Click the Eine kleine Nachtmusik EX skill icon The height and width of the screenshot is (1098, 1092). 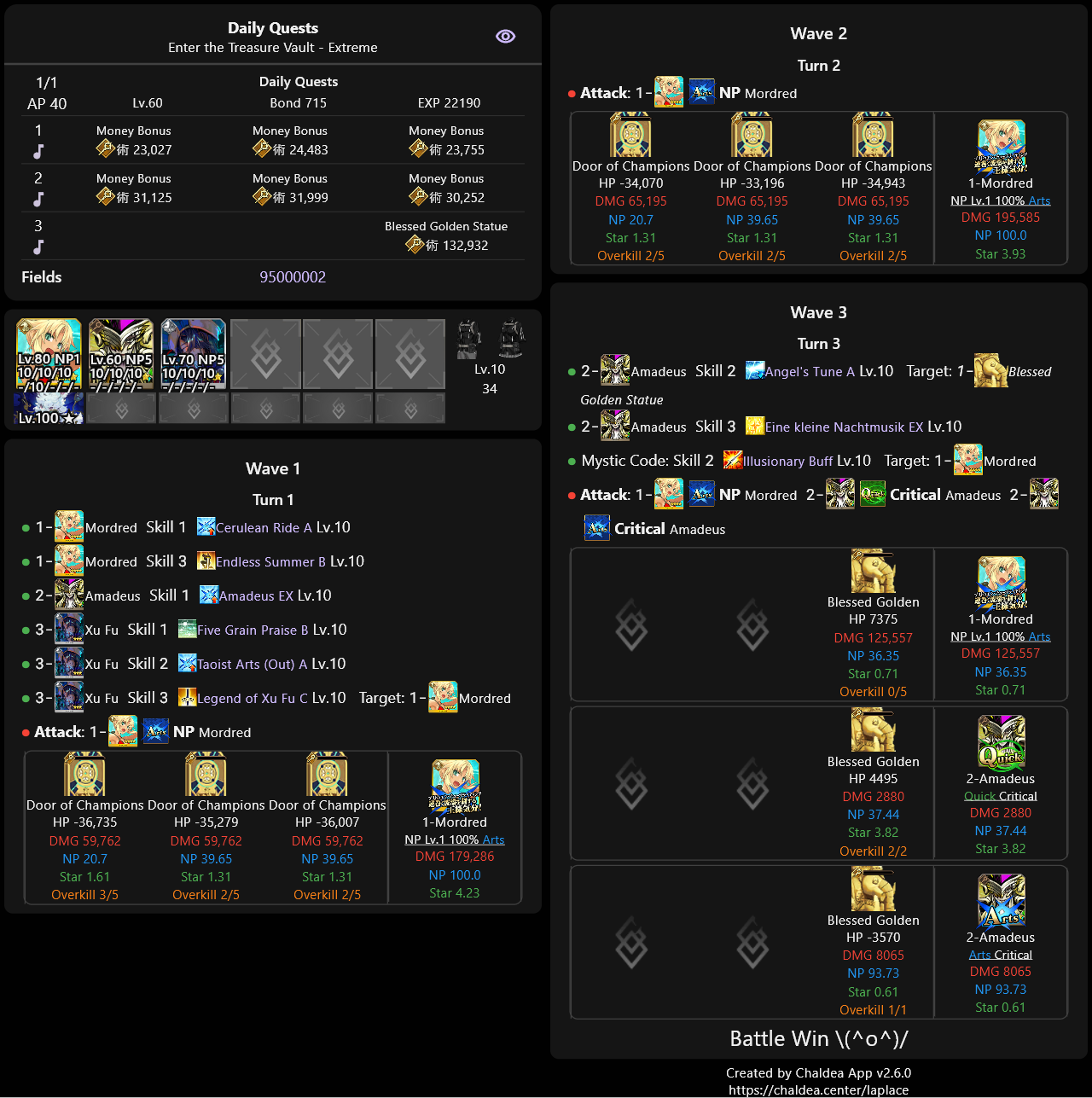[755, 427]
